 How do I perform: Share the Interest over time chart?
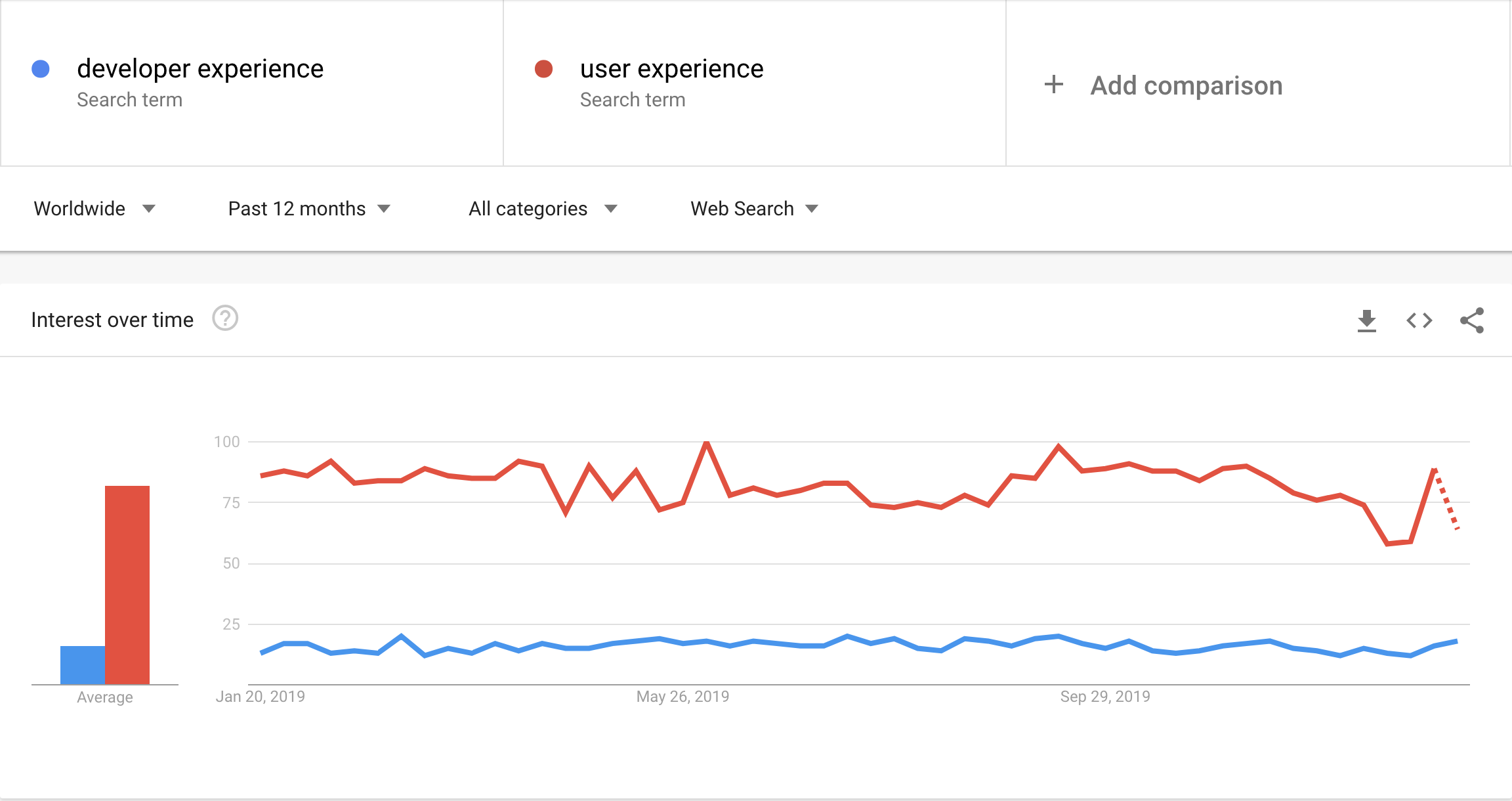1472,320
